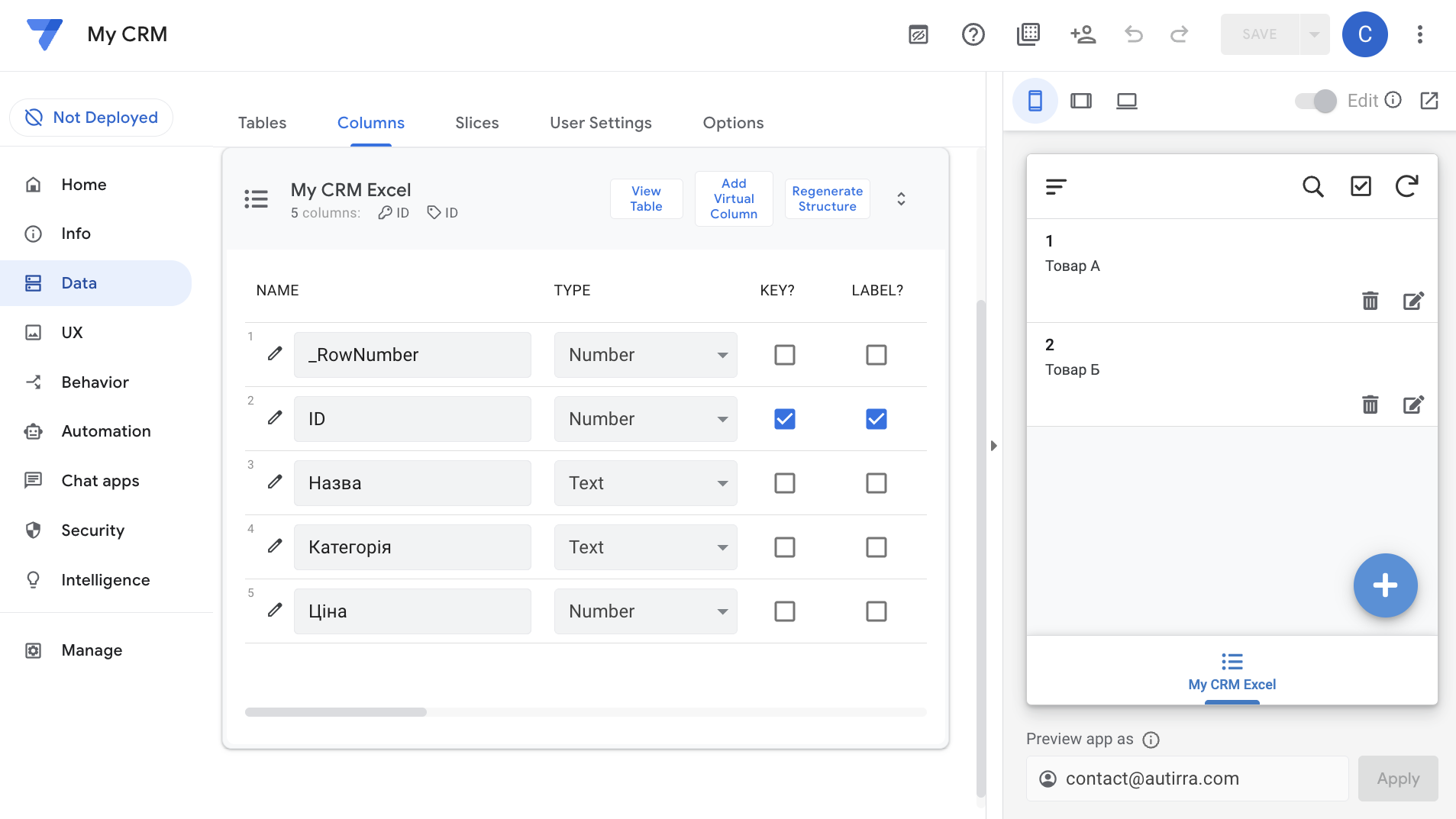Open the help question mark icon
Viewport: 1456px width, 819px height.
pos(973,34)
